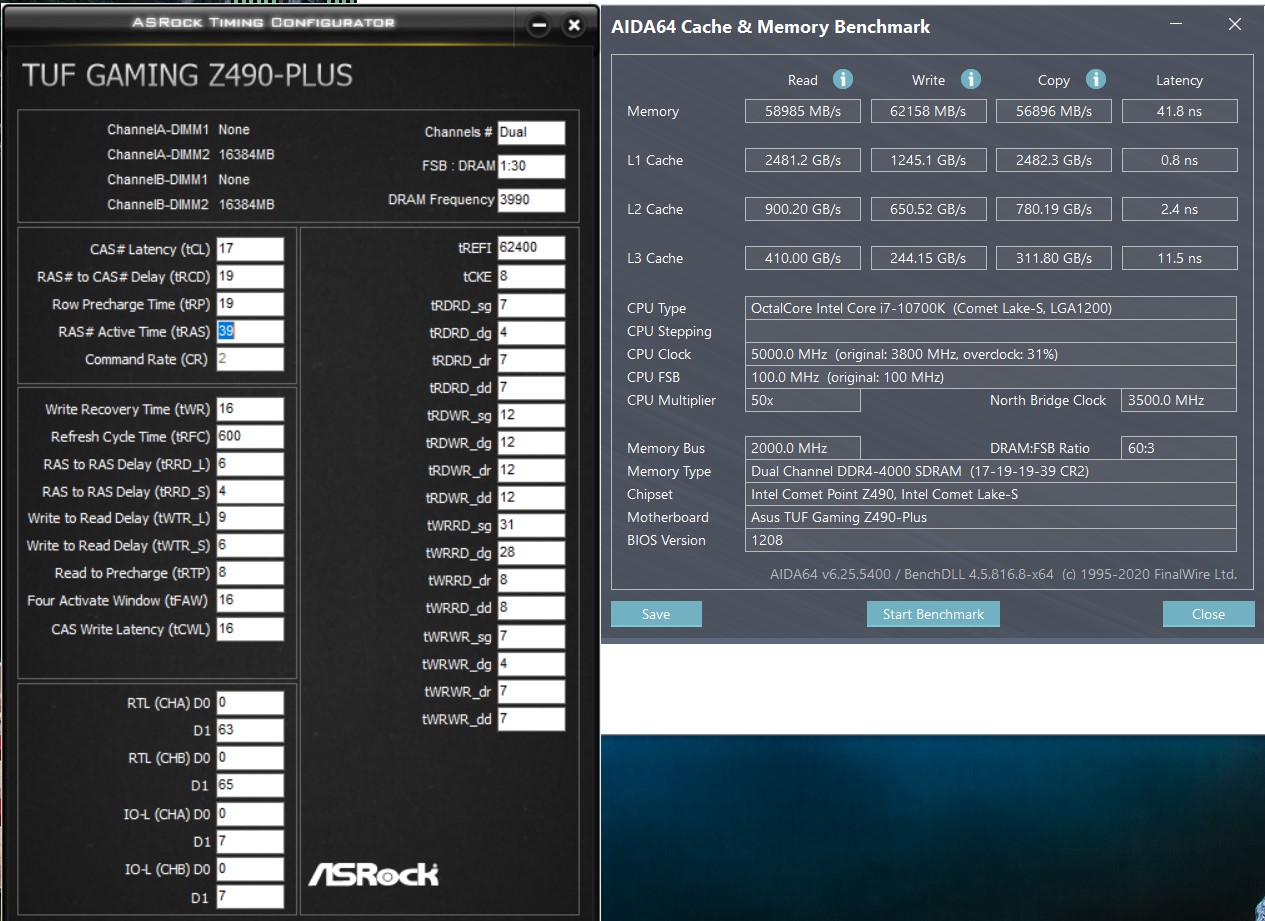Image resolution: width=1265 pixels, height=921 pixels.
Task: Select the tWTR_S value field
Action: coord(249,546)
